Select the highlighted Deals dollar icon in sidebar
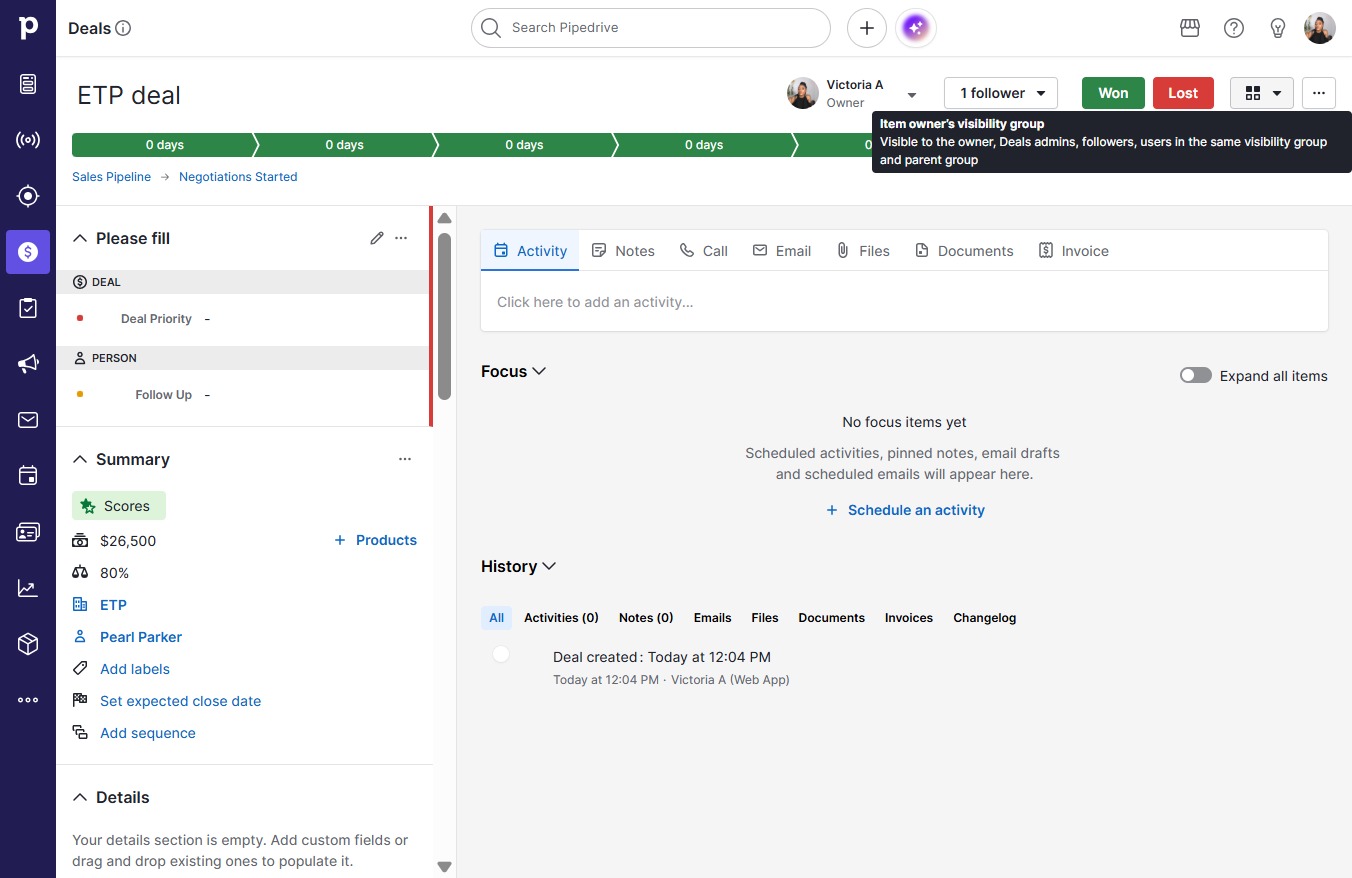 pos(28,252)
